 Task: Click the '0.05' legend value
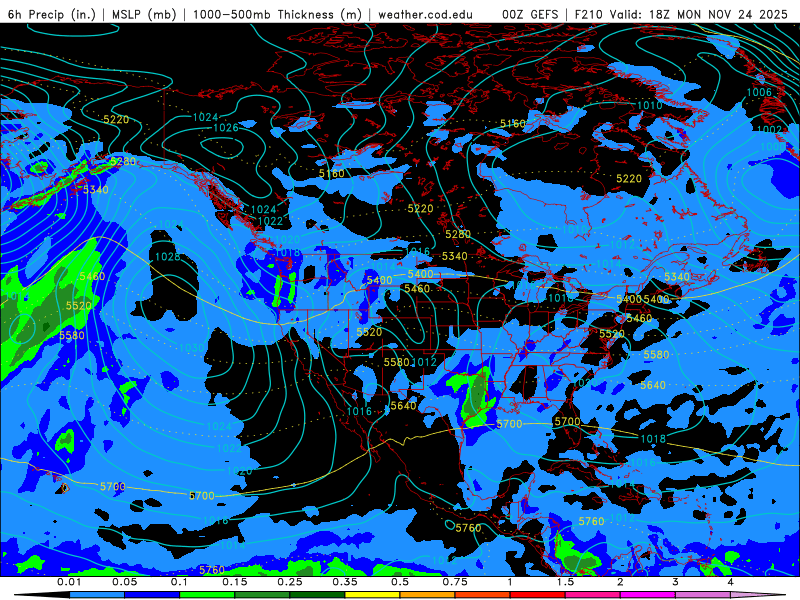pos(124,582)
